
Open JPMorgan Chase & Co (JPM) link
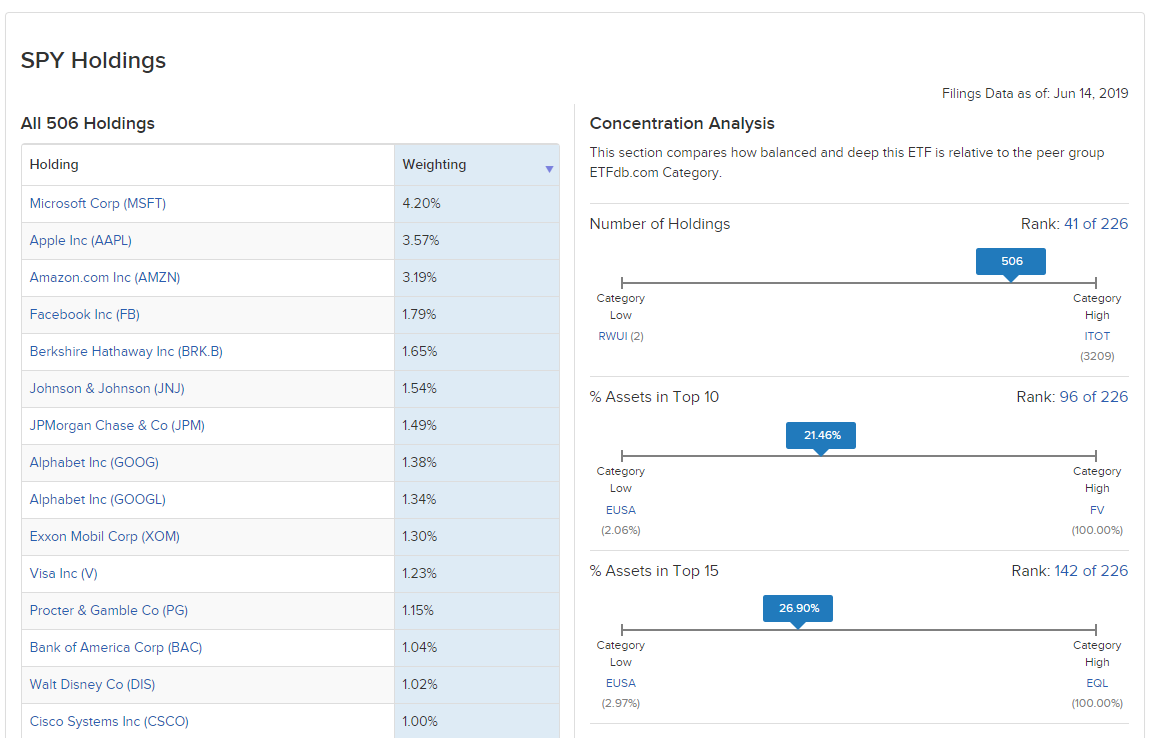coord(117,425)
